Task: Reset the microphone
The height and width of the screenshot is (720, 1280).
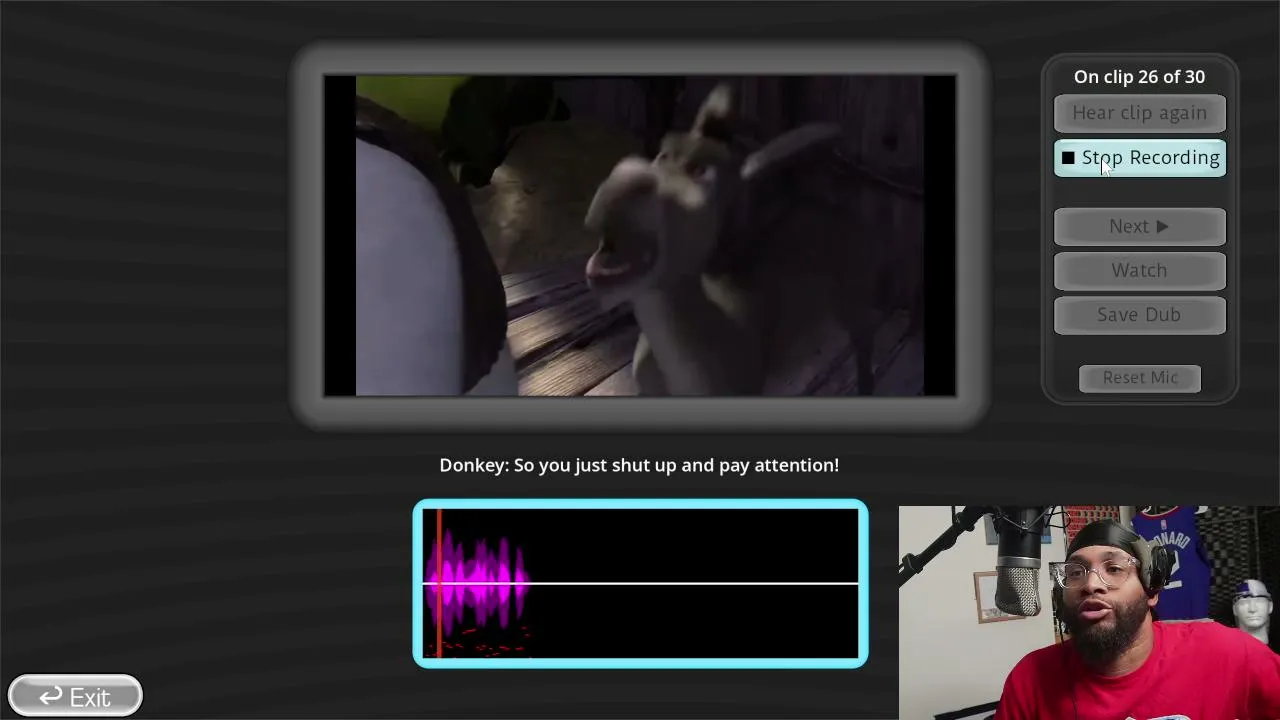Action: coord(1140,378)
